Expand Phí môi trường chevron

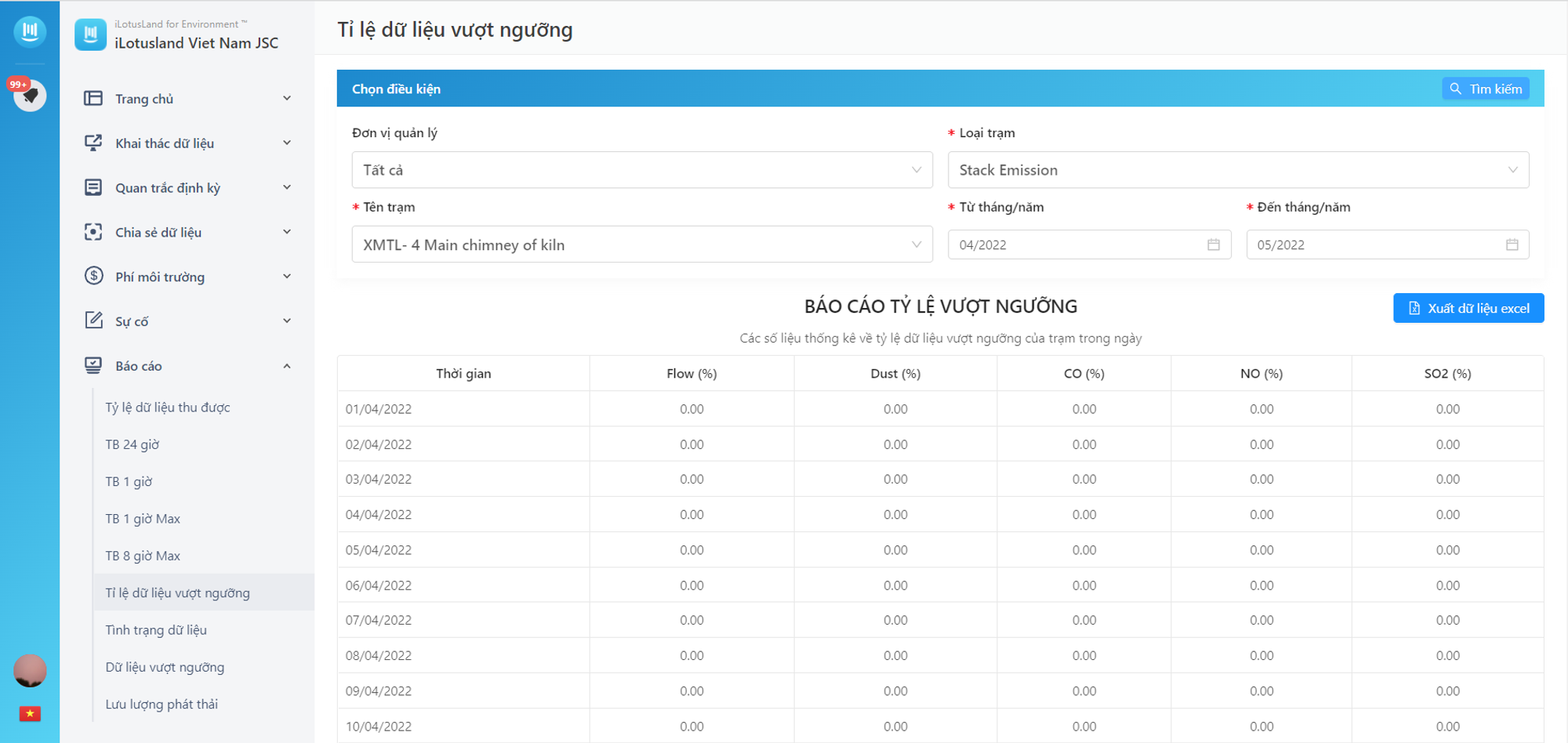coord(287,276)
